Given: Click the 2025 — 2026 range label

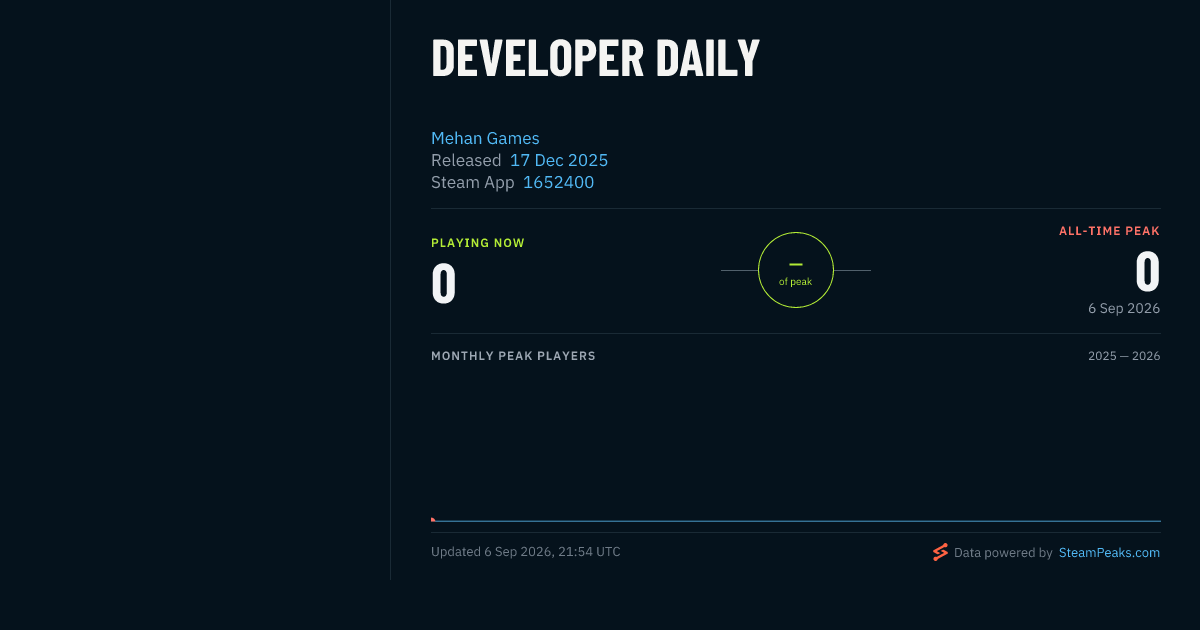Looking at the screenshot, I should 1124,356.
